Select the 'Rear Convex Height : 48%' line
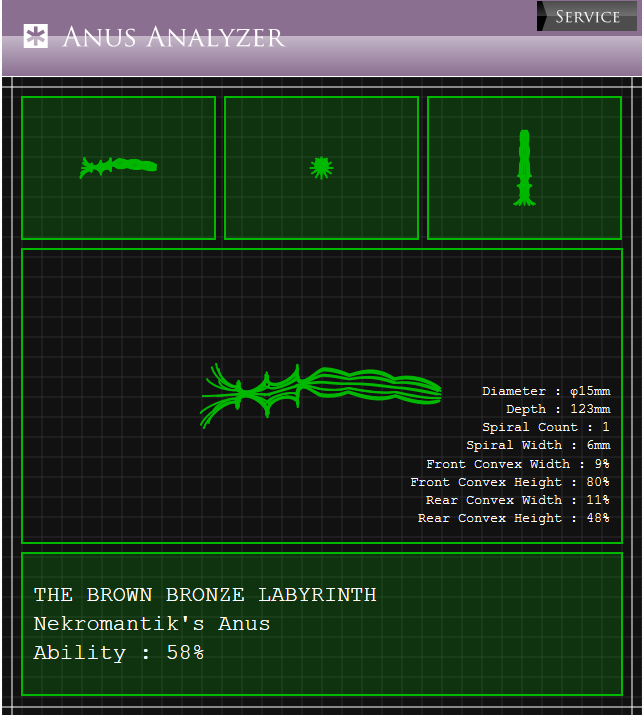The width and height of the screenshot is (644, 715). (x=514, y=518)
